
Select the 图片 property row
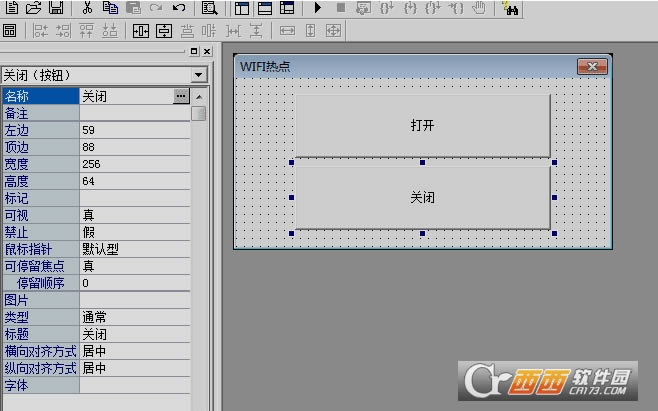point(96,300)
